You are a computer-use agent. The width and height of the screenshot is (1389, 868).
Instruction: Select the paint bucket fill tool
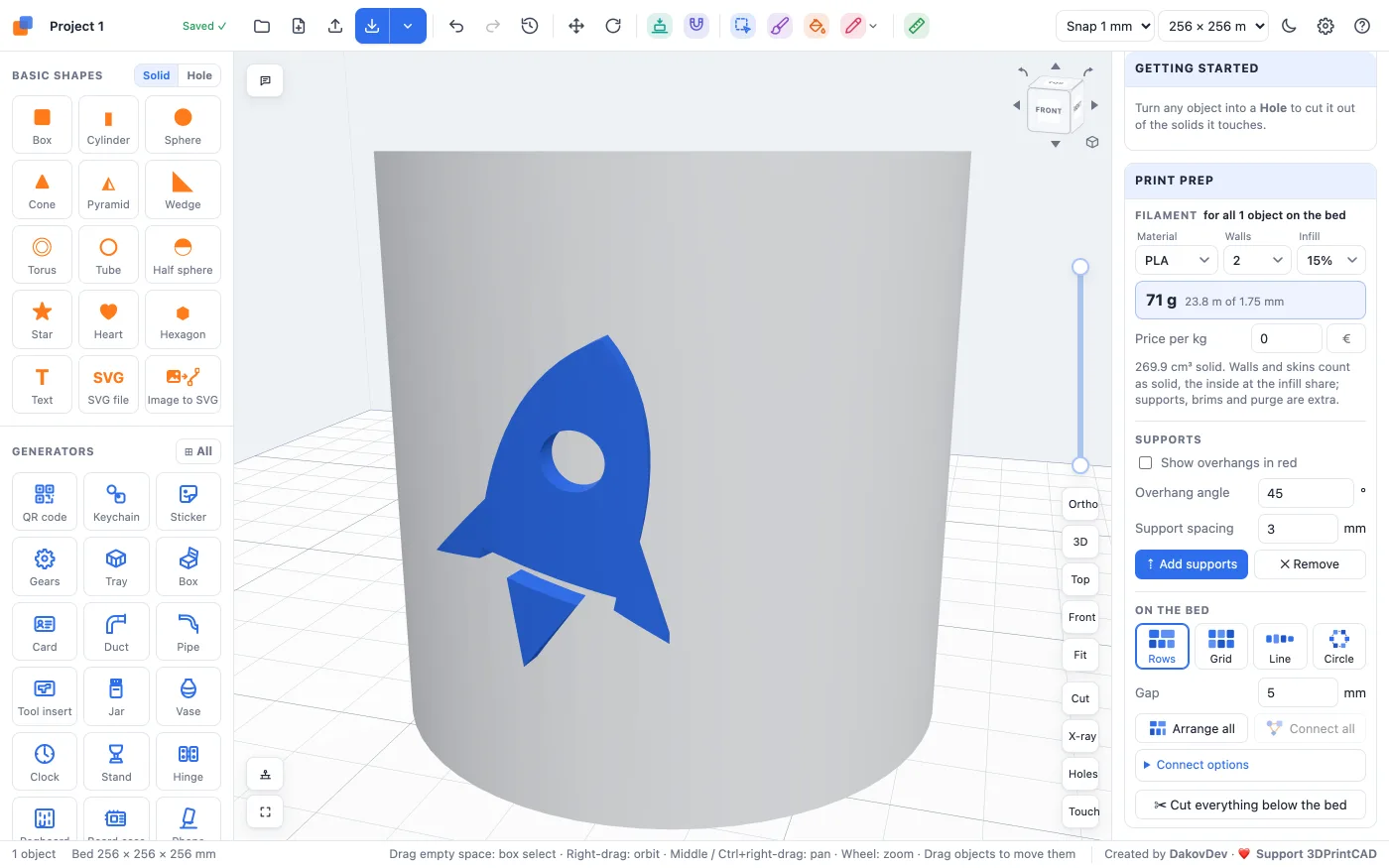817,26
